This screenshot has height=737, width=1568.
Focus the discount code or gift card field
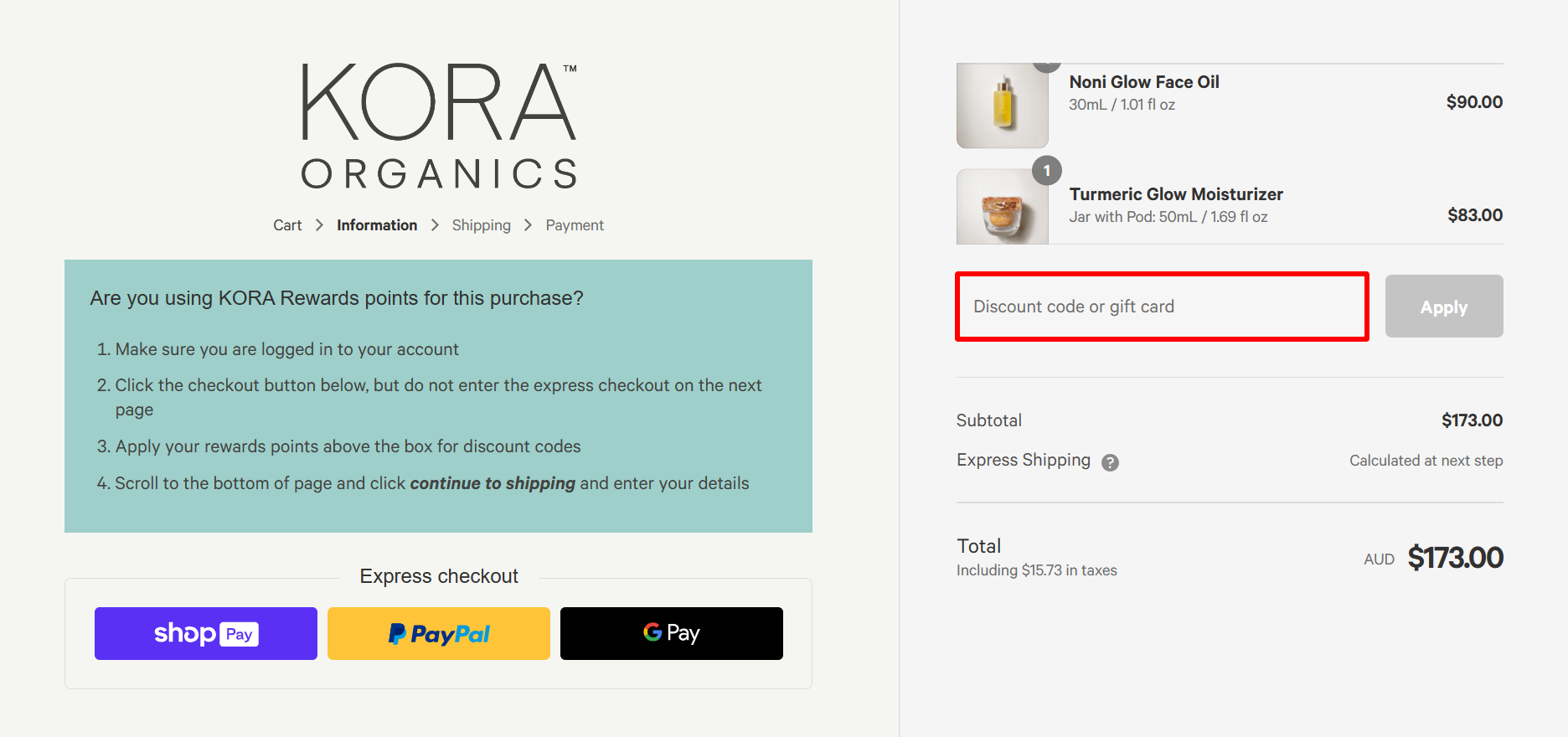coord(1161,307)
